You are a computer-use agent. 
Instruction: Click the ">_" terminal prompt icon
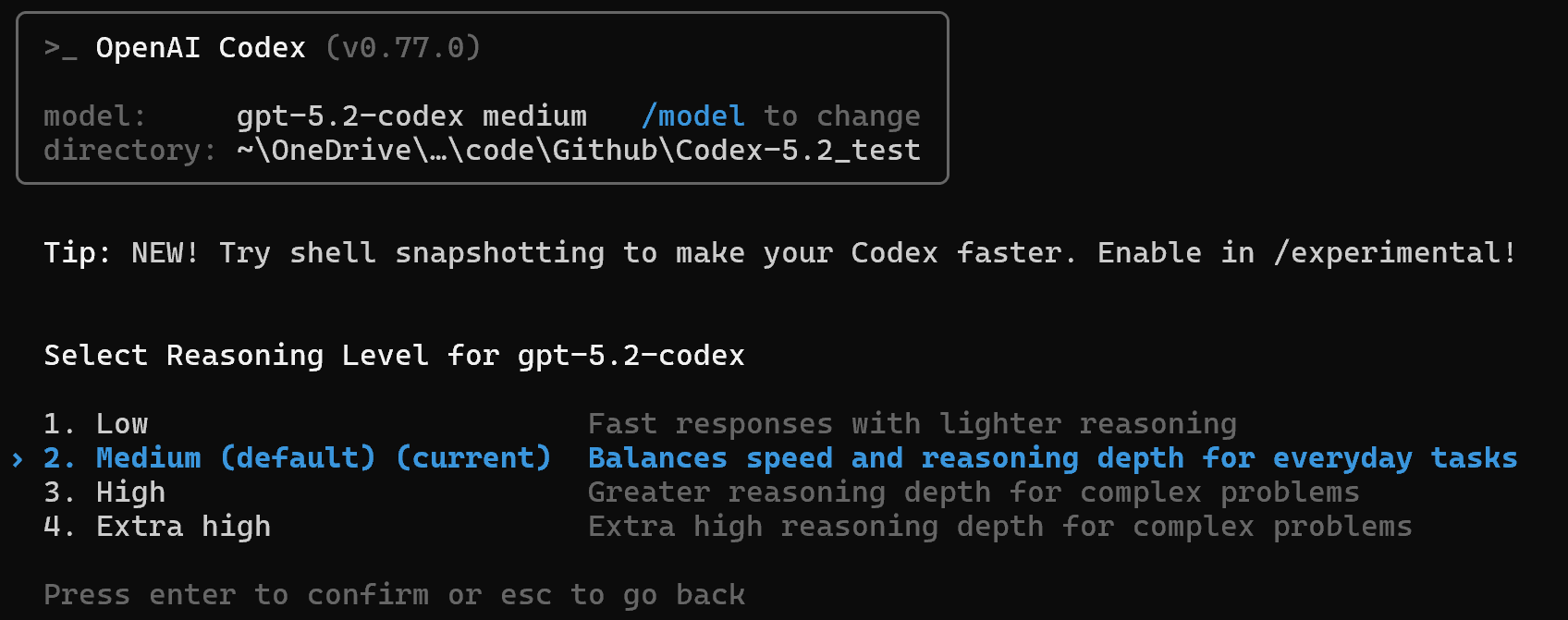tap(60, 48)
